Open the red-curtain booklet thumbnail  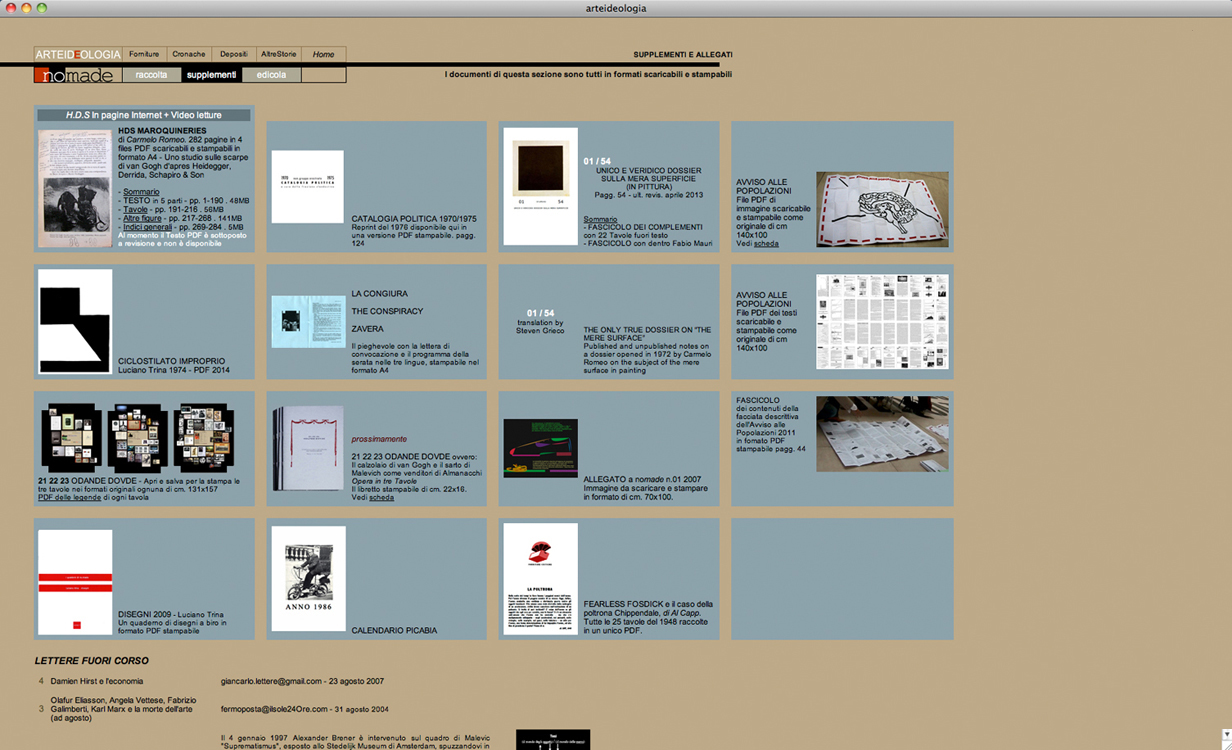click(308, 448)
